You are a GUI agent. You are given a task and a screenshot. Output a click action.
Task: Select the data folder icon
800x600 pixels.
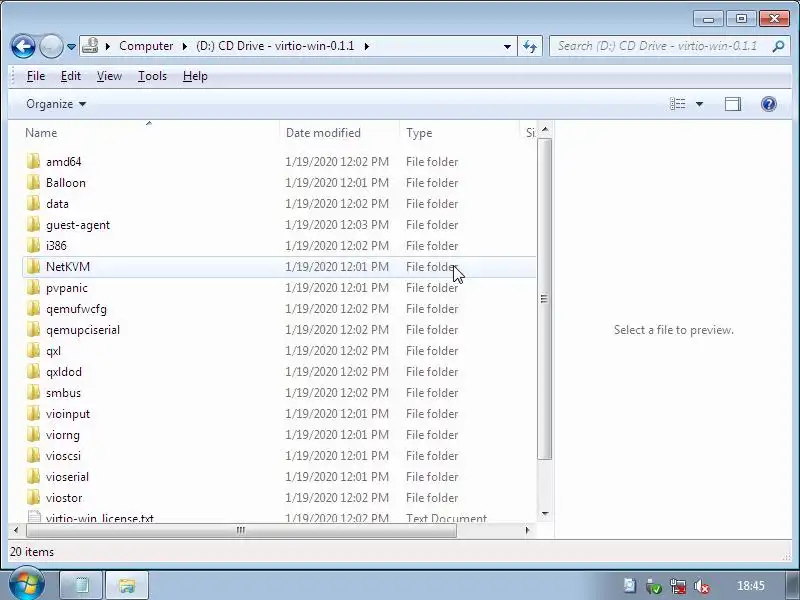tap(33, 204)
